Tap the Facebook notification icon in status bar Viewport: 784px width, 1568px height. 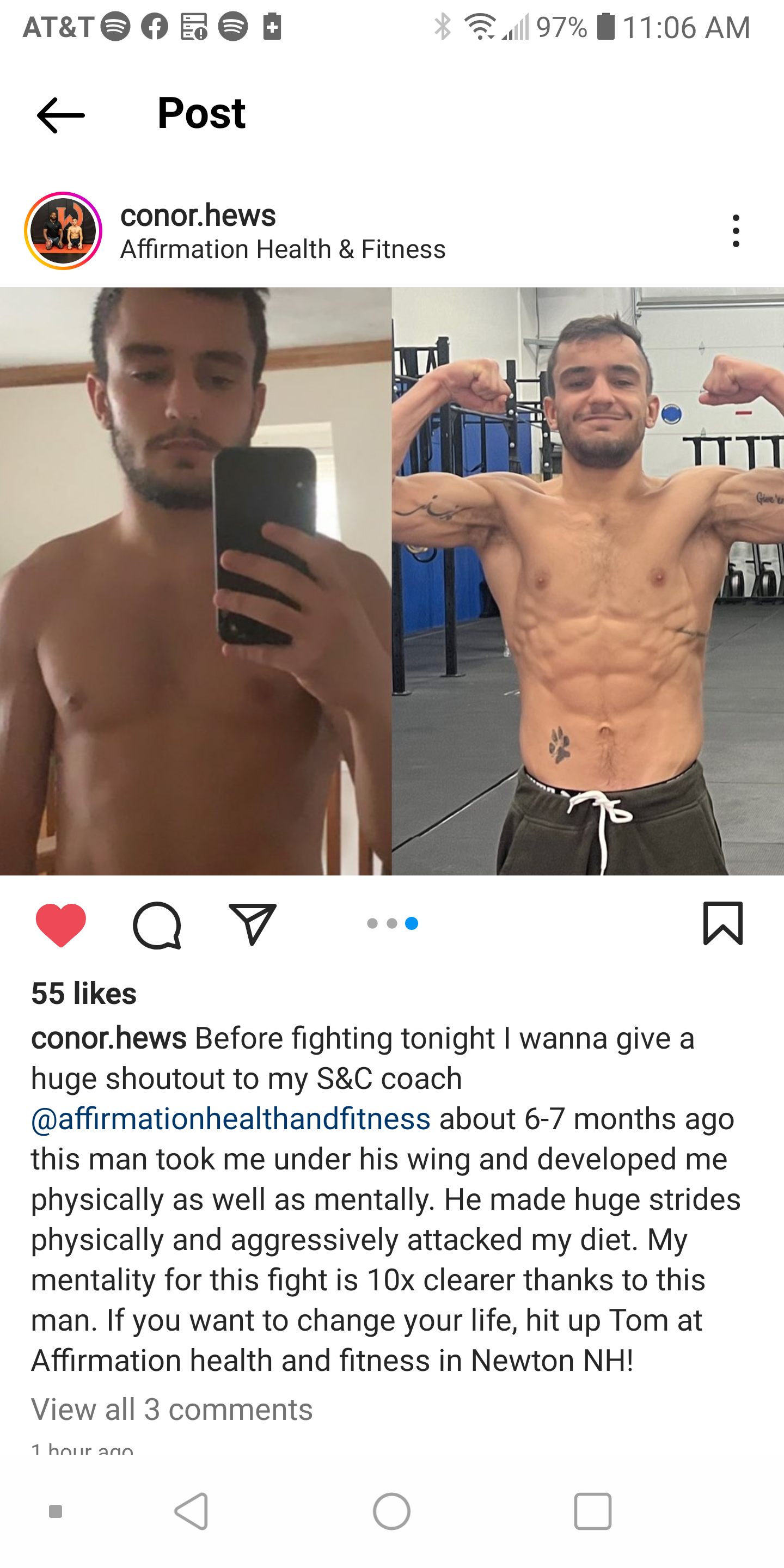(155, 27)
